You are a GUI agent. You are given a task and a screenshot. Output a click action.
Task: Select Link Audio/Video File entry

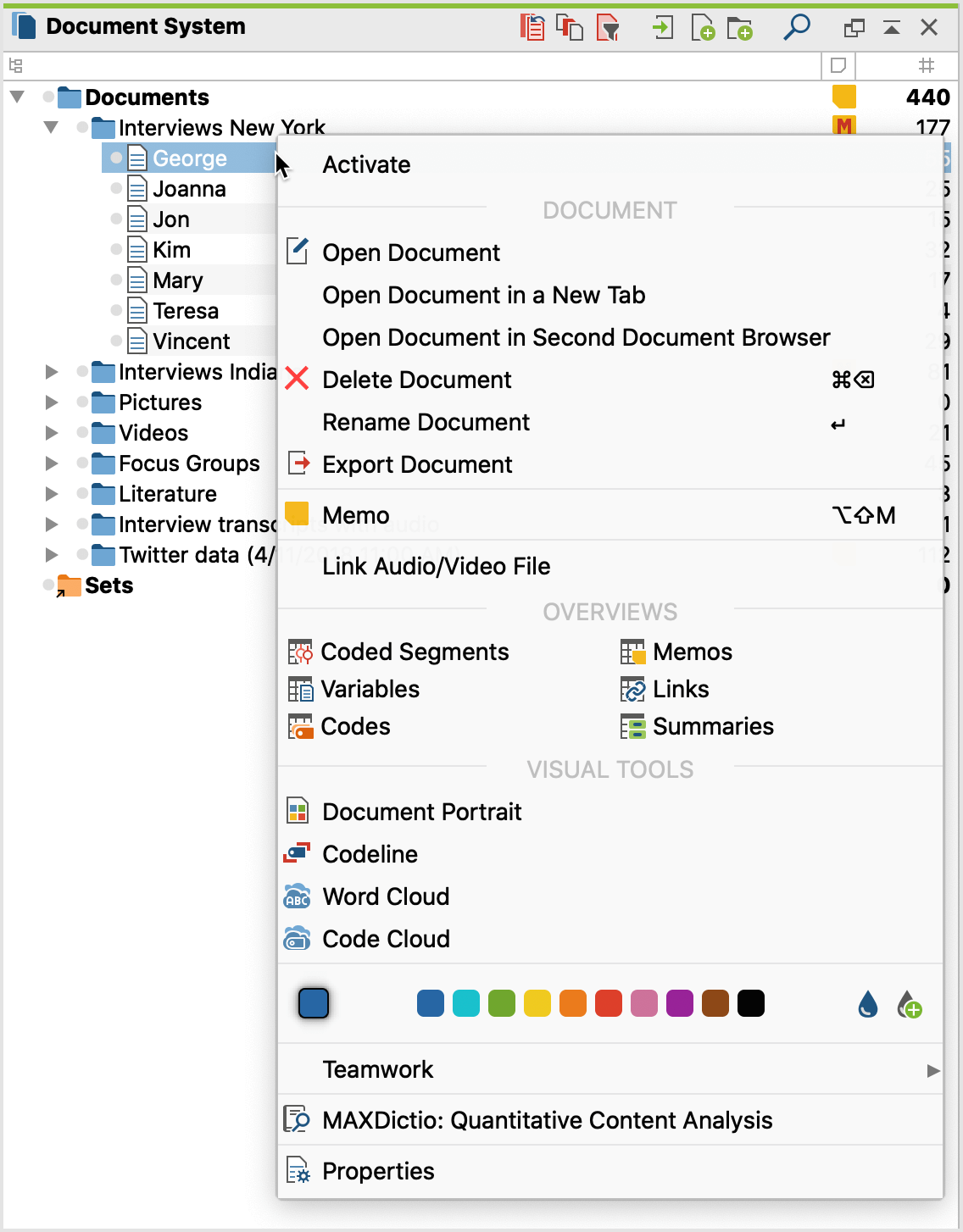(610, 566)
